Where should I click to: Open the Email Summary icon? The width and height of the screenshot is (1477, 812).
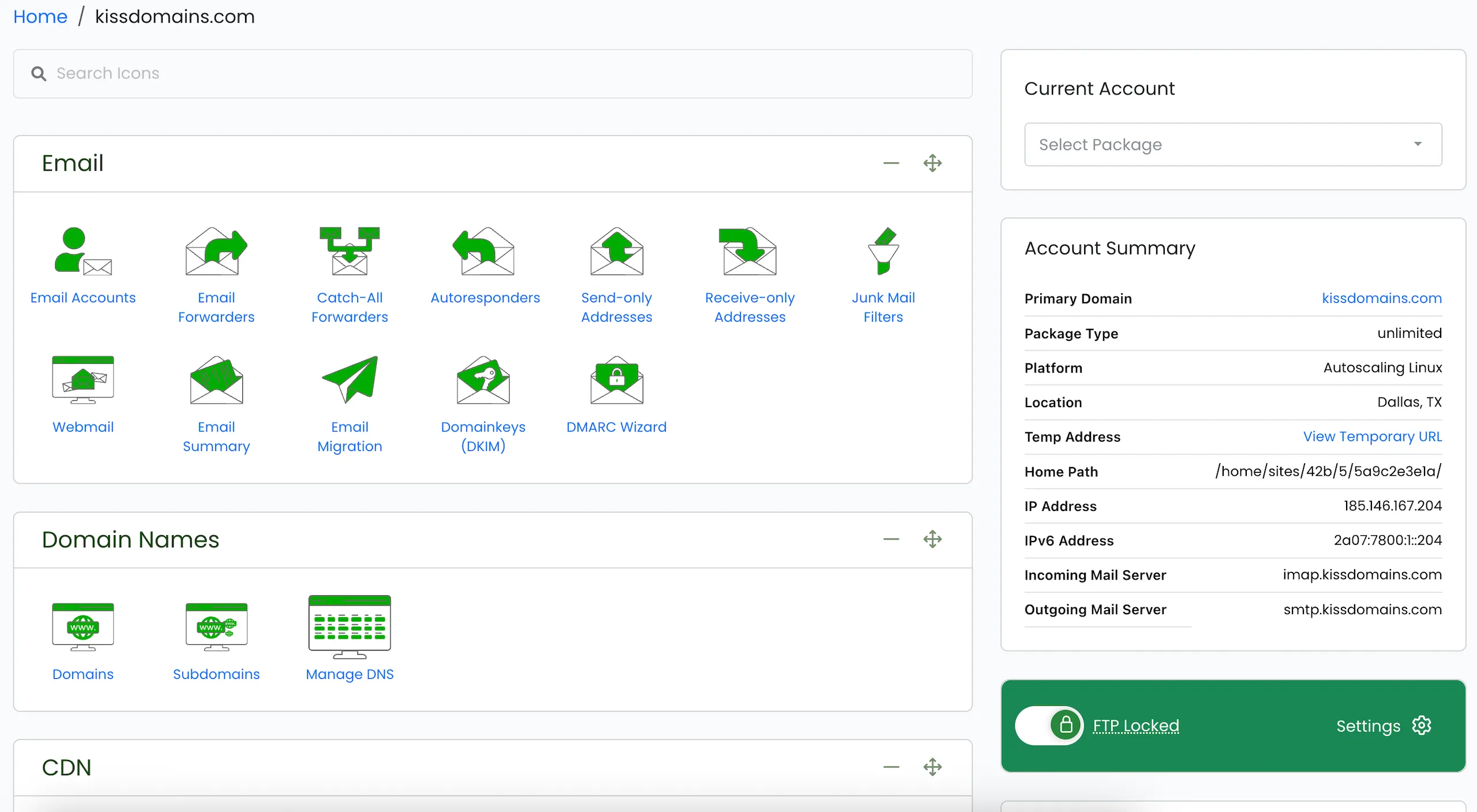click(x=216, y=381)
